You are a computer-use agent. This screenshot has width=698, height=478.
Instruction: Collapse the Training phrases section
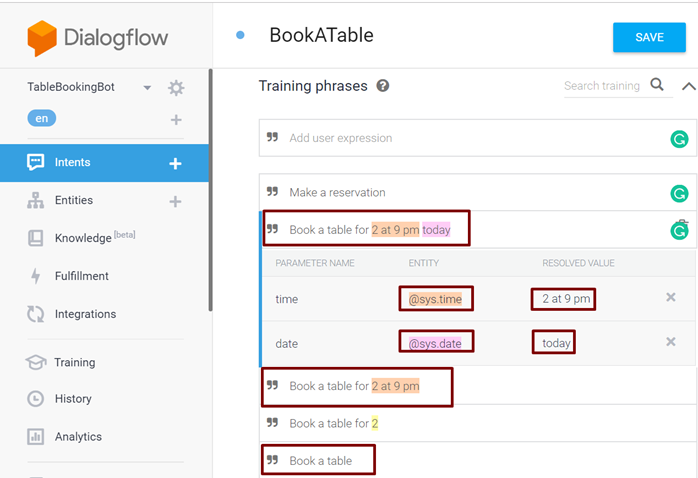pos(688,86)
